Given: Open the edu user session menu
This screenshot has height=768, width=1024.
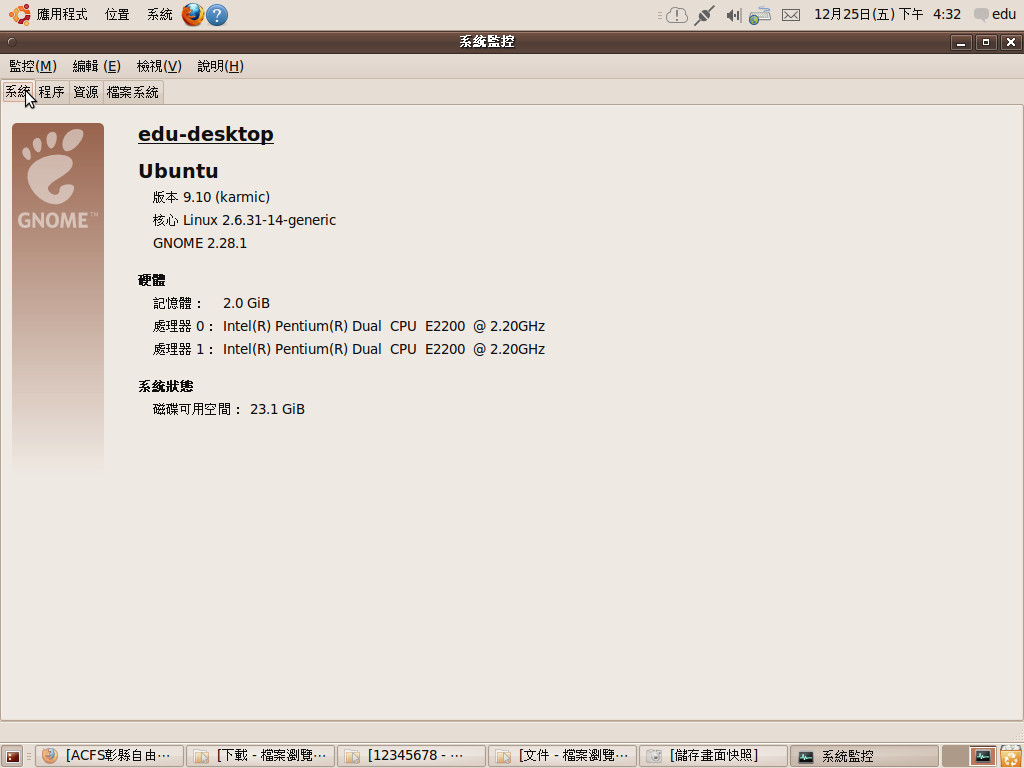Looking at the screenshot, I should [995, 15].
